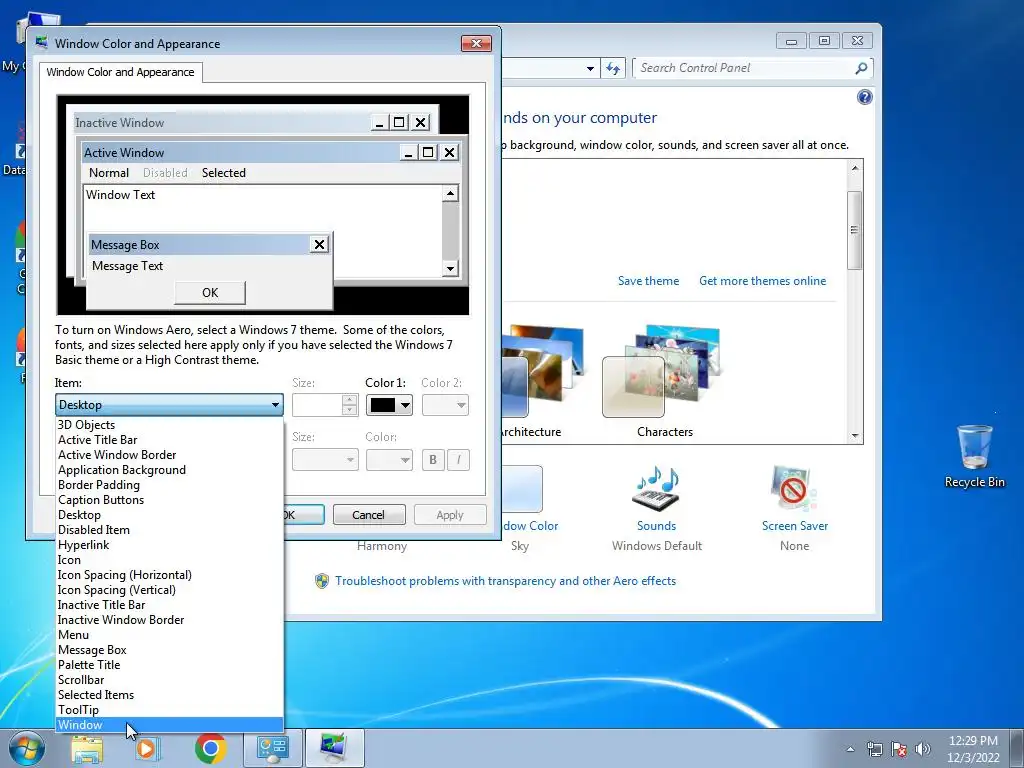Click the Save theme link
This screenshot has height=768, width=1024.
(648, 281)
